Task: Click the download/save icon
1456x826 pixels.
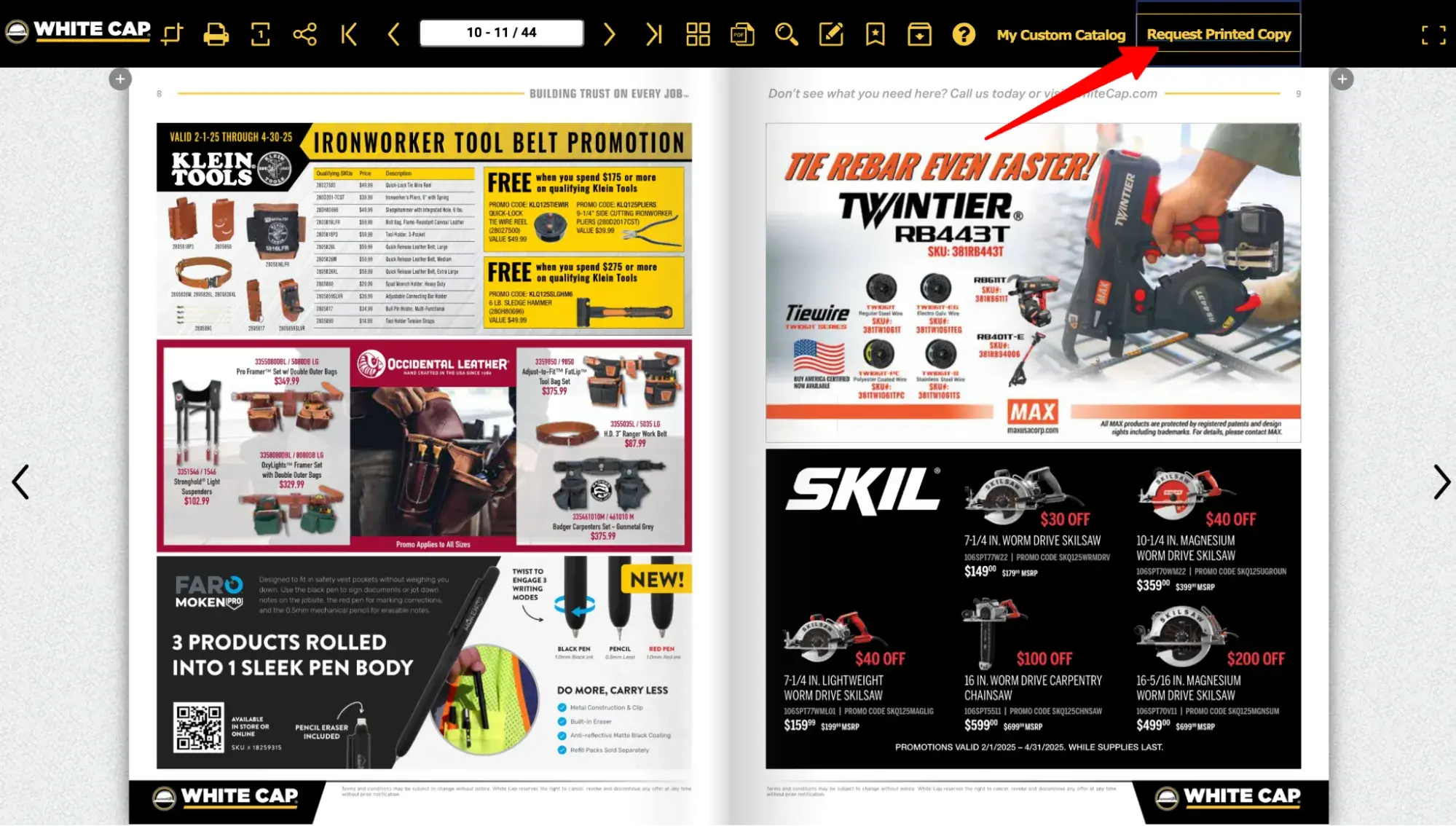Action: (x=917, y=33)
